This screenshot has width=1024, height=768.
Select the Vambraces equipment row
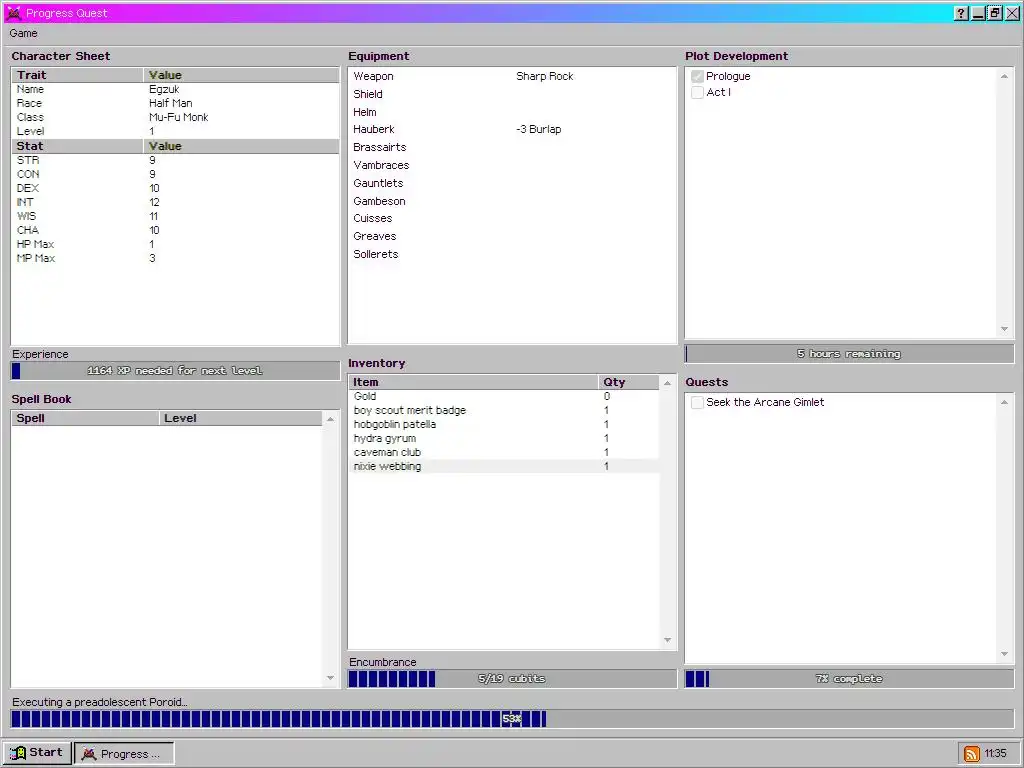(x=513, y=165)
